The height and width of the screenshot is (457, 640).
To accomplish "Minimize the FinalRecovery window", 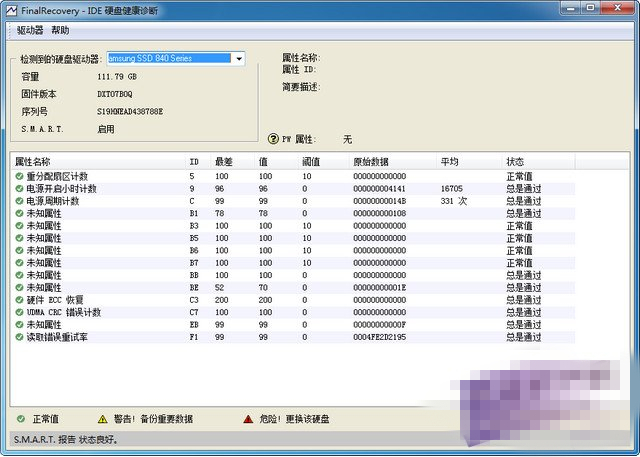I will (571, 8).
